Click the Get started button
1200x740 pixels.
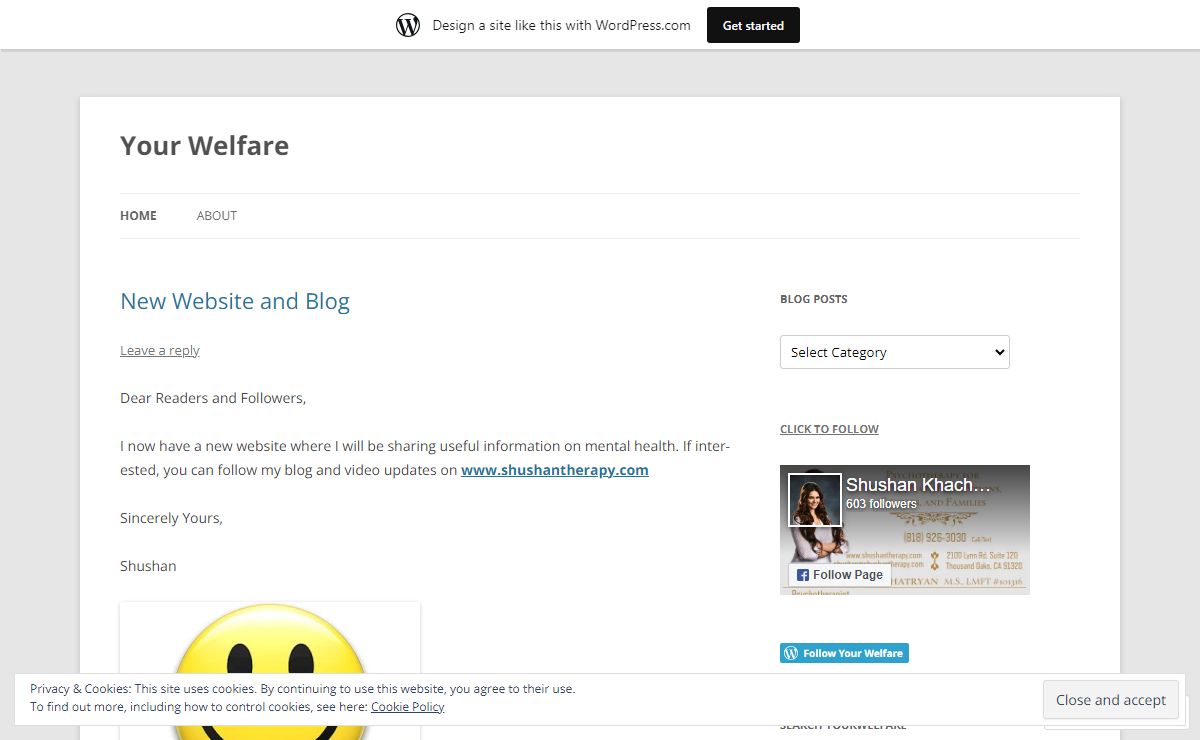(x=753, y=25)
